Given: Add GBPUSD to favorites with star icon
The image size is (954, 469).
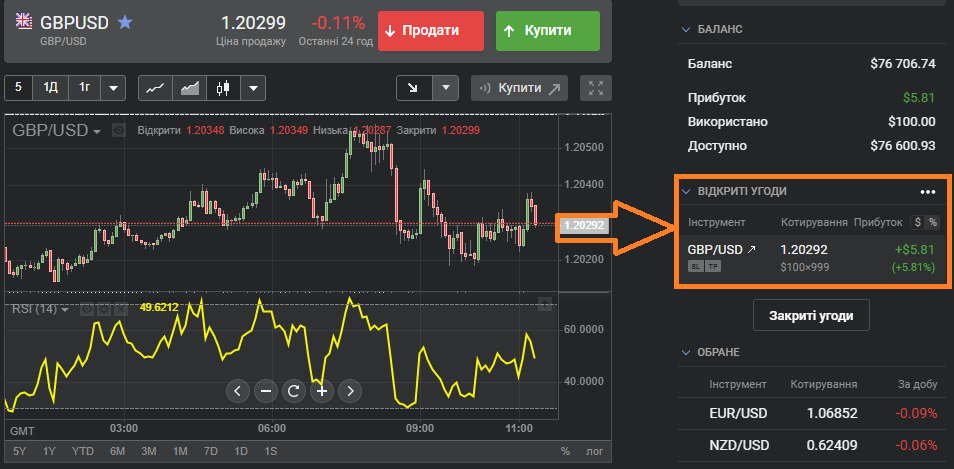Looking at the screenshot, I should point(124,21).
